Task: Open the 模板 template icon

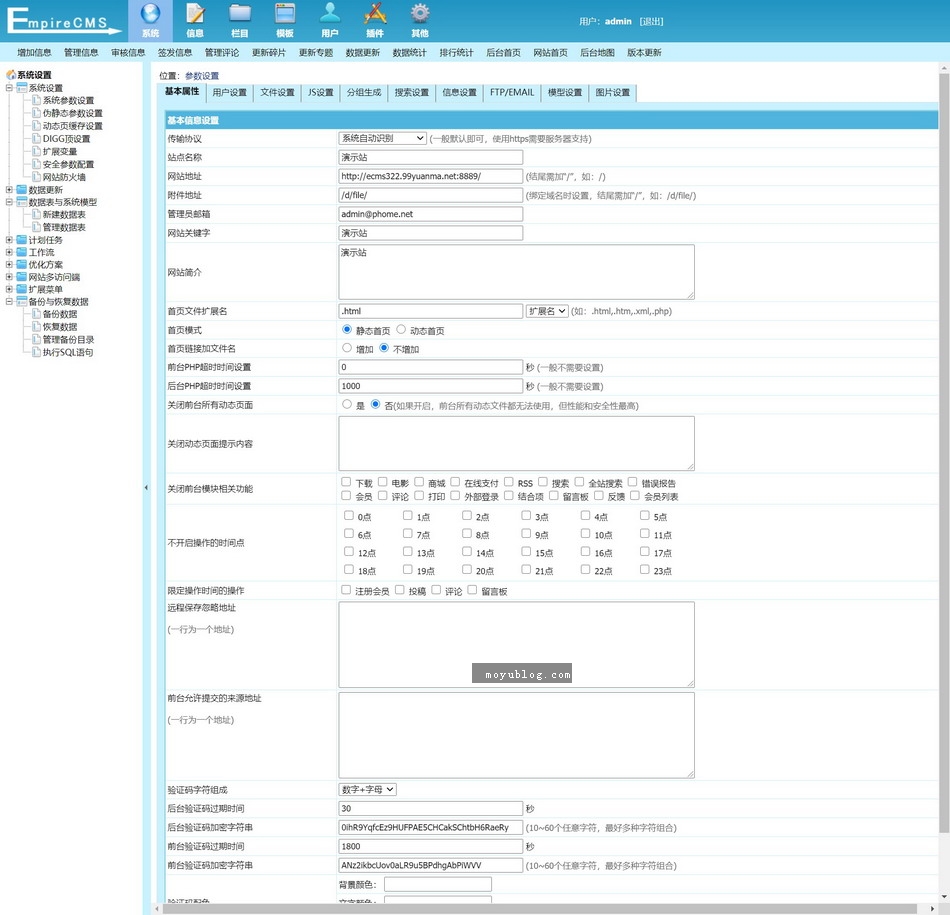Action: click(285, 14)
